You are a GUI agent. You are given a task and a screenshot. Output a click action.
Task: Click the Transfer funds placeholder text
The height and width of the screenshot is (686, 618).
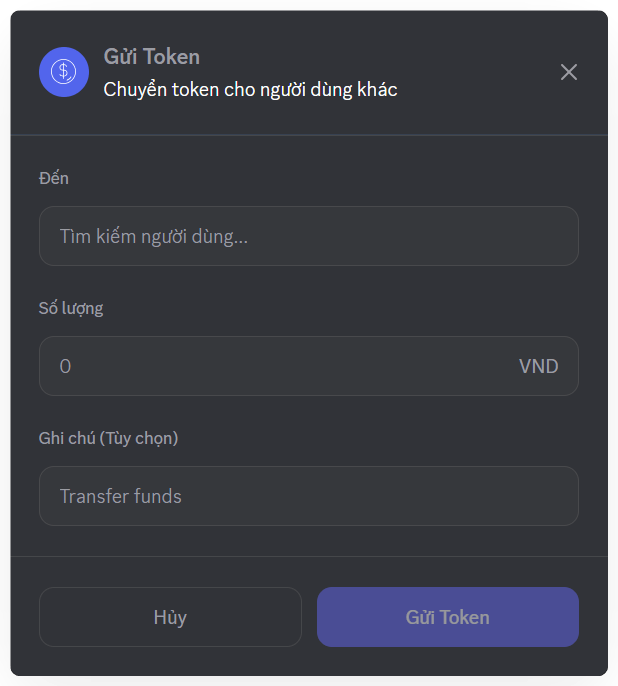[121, 496]
